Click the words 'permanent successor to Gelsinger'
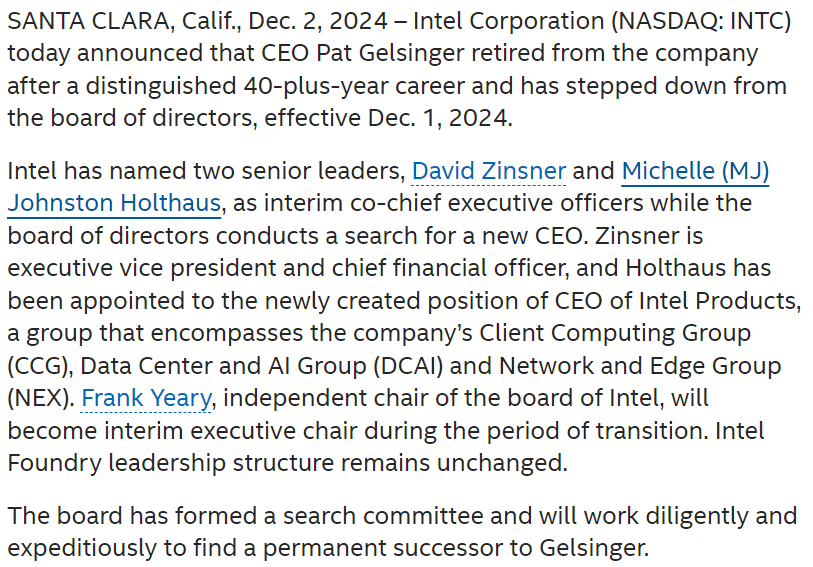 coord(455,548)
